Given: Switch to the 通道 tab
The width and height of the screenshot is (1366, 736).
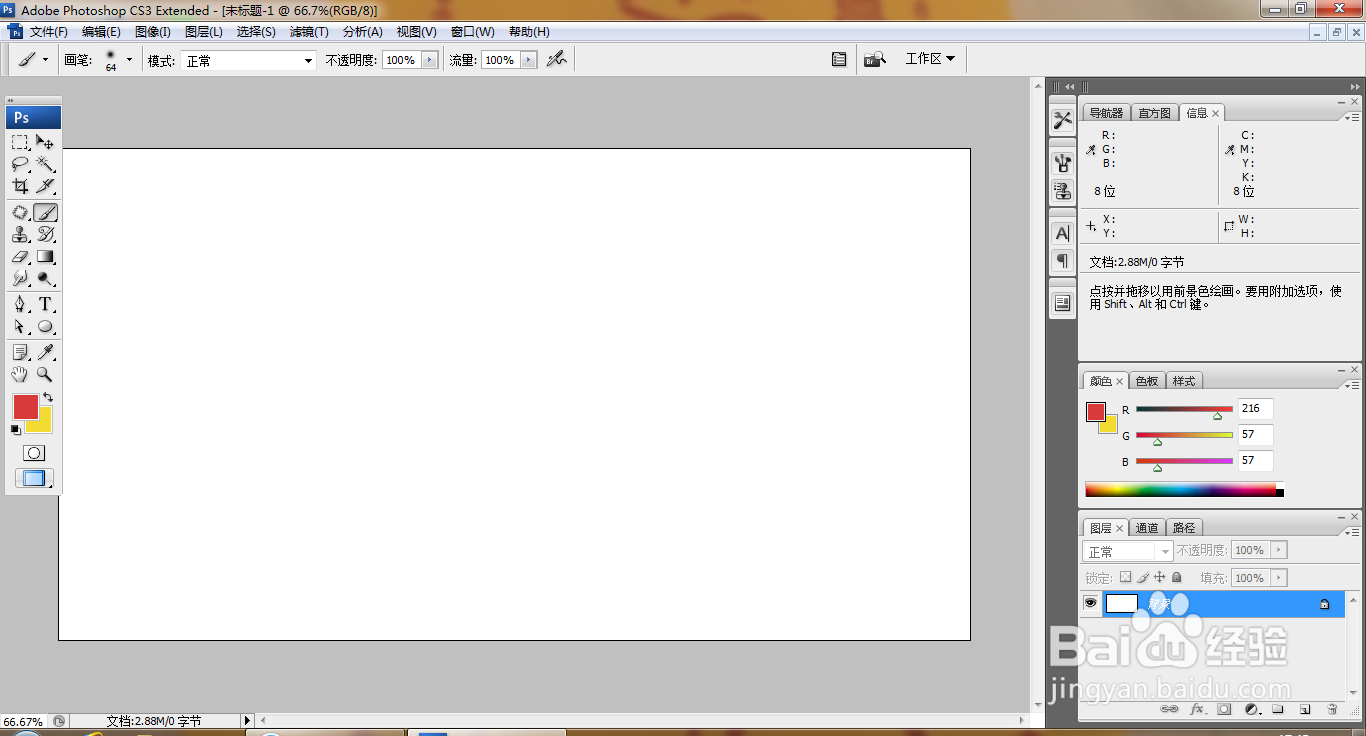Looking at the screenshot, I should (1147, 528).
